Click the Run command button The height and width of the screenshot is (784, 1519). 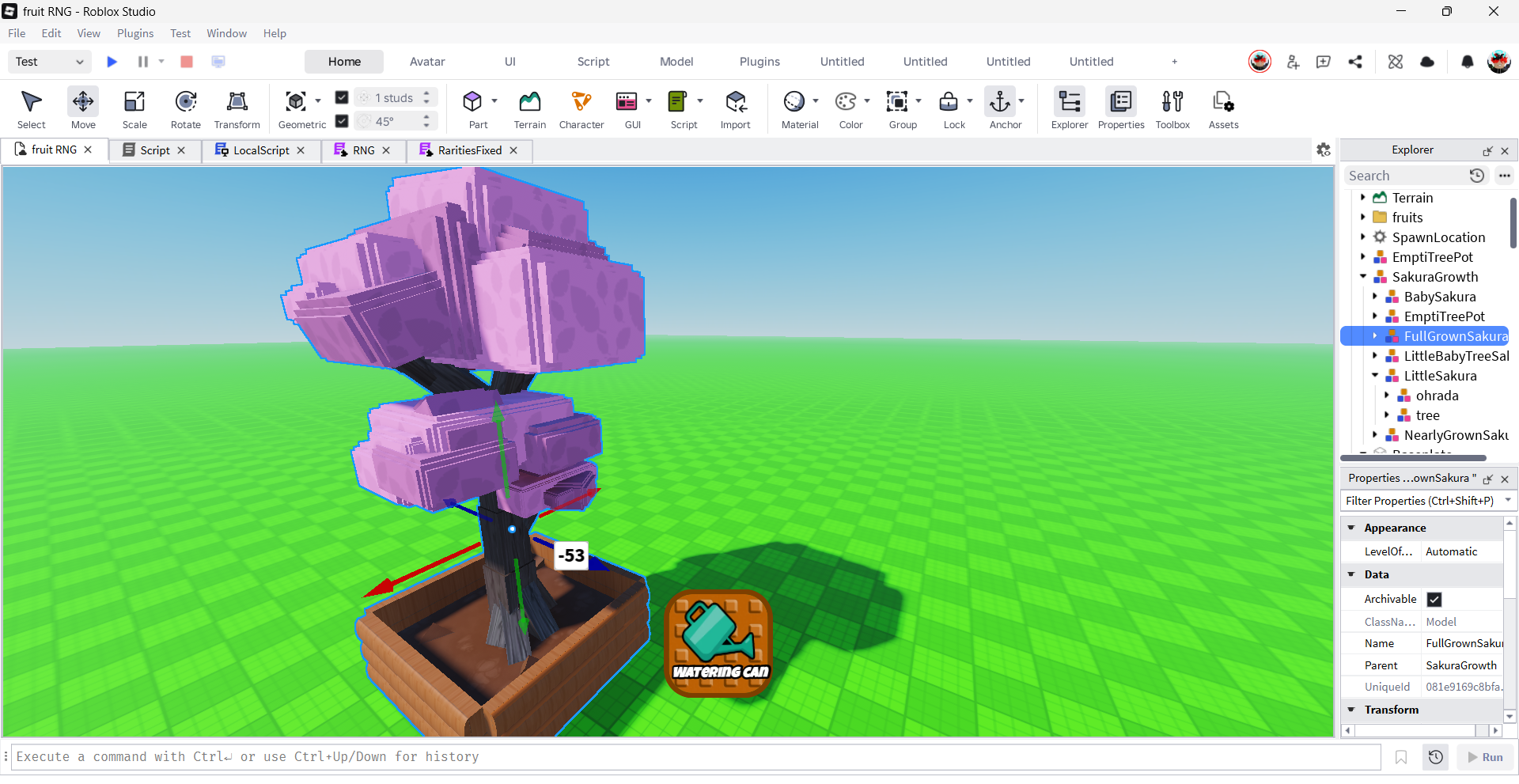coord(1485,757)
